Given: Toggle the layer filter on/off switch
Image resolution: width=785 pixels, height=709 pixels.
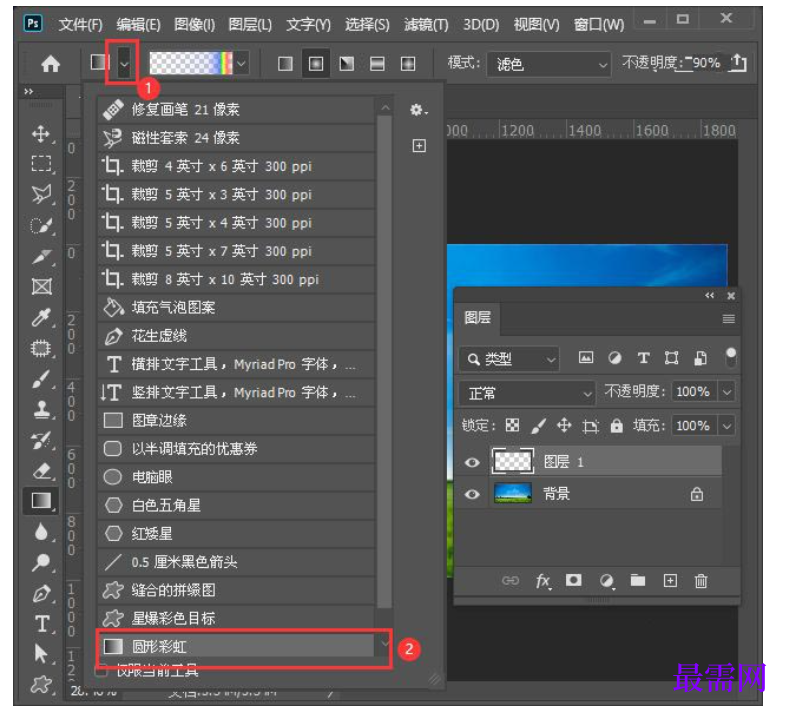Looking at the screenshot, I should click(731, 358).
